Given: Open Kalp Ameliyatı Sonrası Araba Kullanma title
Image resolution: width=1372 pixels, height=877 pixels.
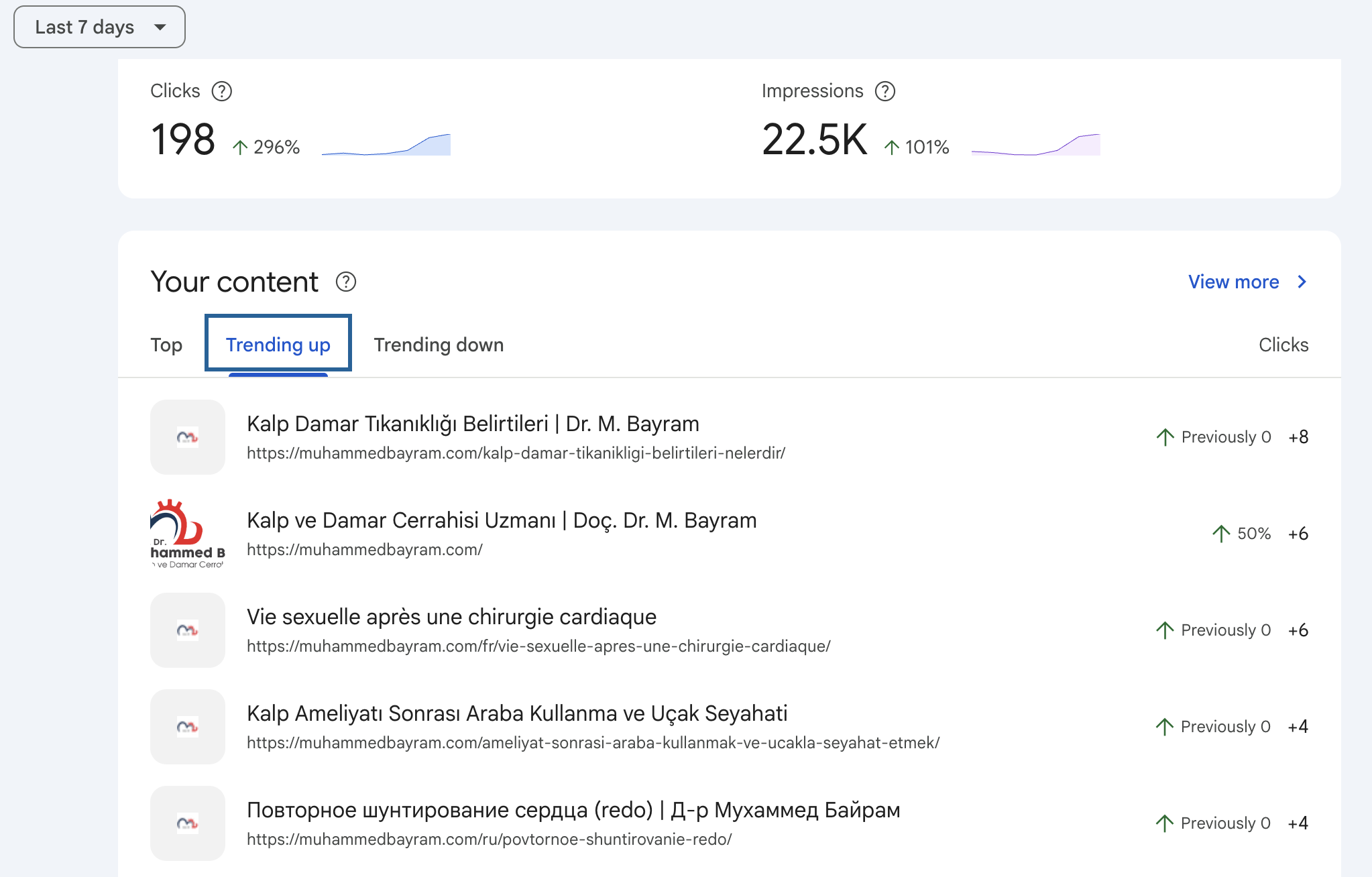Looking at the screenshot, I should (x=517, y=713).
